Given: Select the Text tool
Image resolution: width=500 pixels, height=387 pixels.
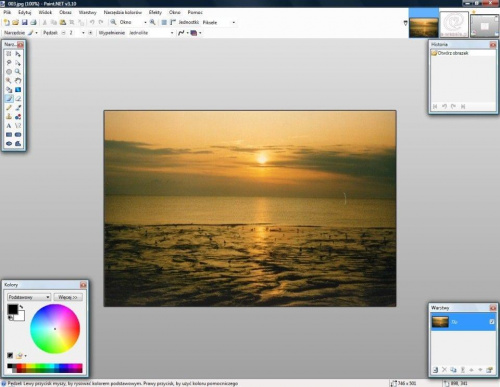Looking at the screenshot, I should [x=9, y=126].
